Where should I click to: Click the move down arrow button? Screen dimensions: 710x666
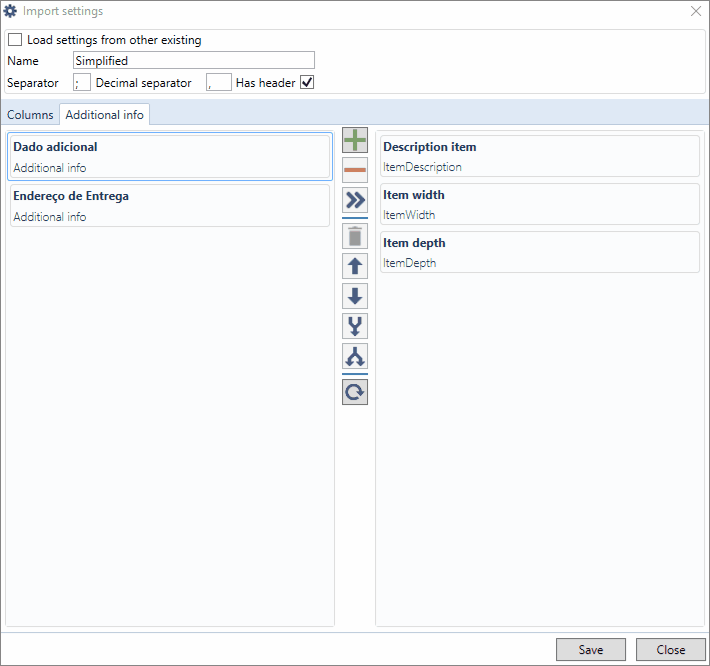[x=355, y=296]
